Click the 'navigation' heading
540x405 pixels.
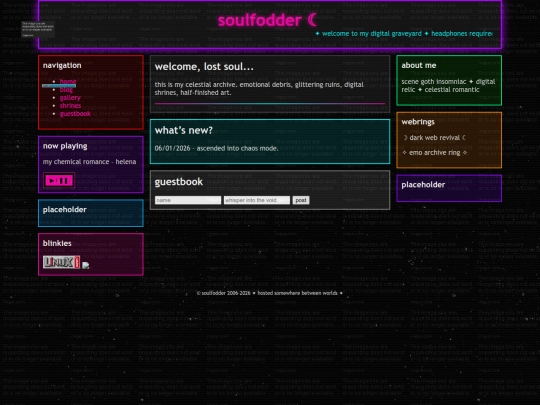pos(62,65)
